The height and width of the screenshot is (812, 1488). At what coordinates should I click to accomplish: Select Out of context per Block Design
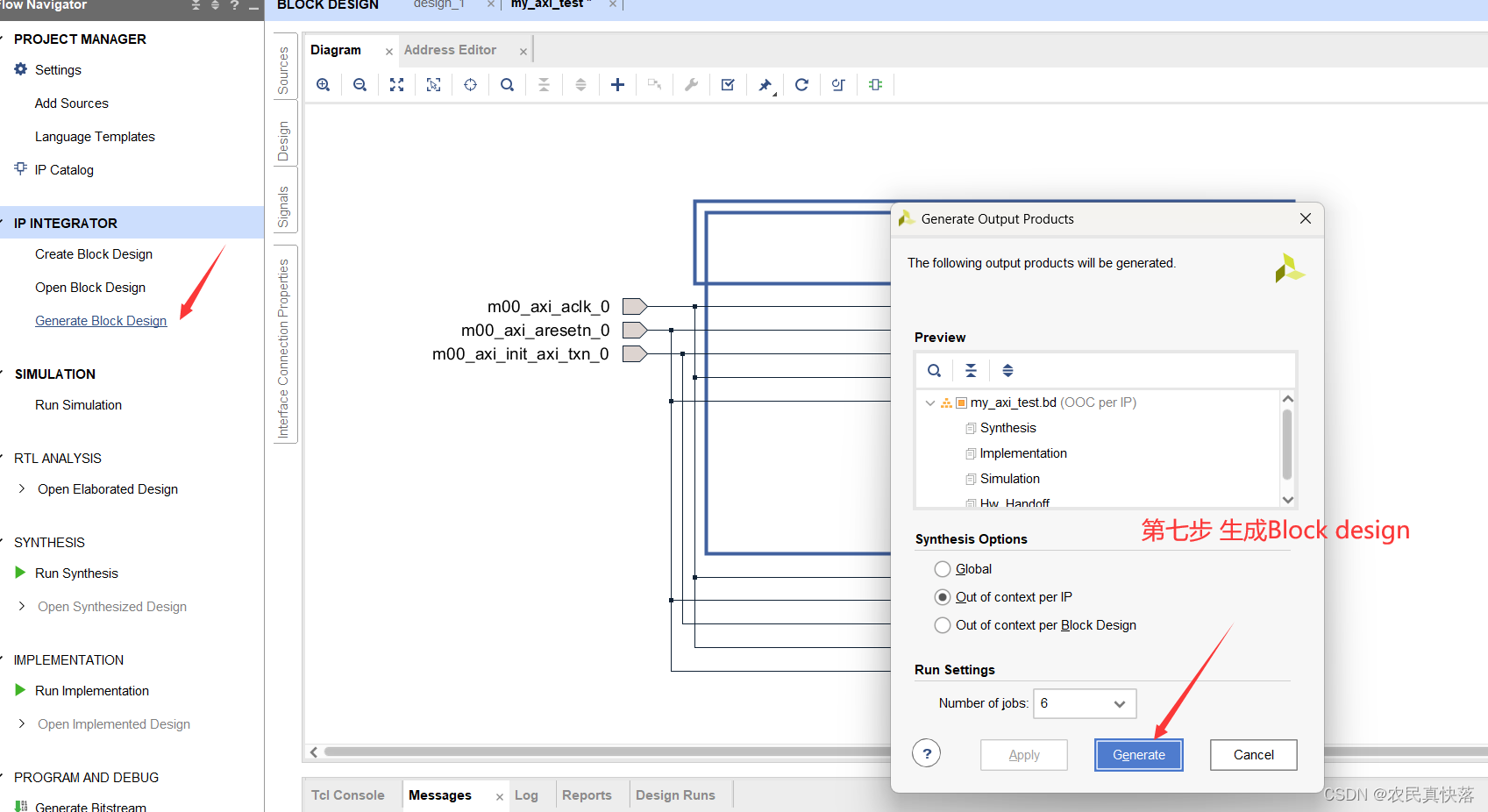point(943,625)
